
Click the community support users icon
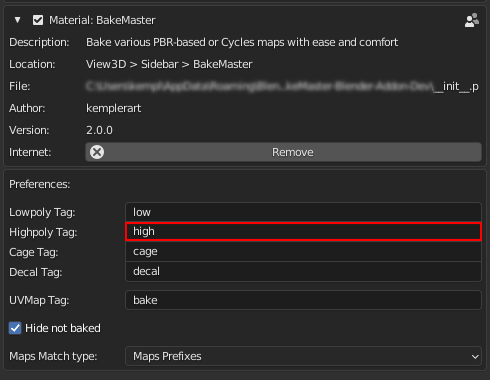pos(472,20)
